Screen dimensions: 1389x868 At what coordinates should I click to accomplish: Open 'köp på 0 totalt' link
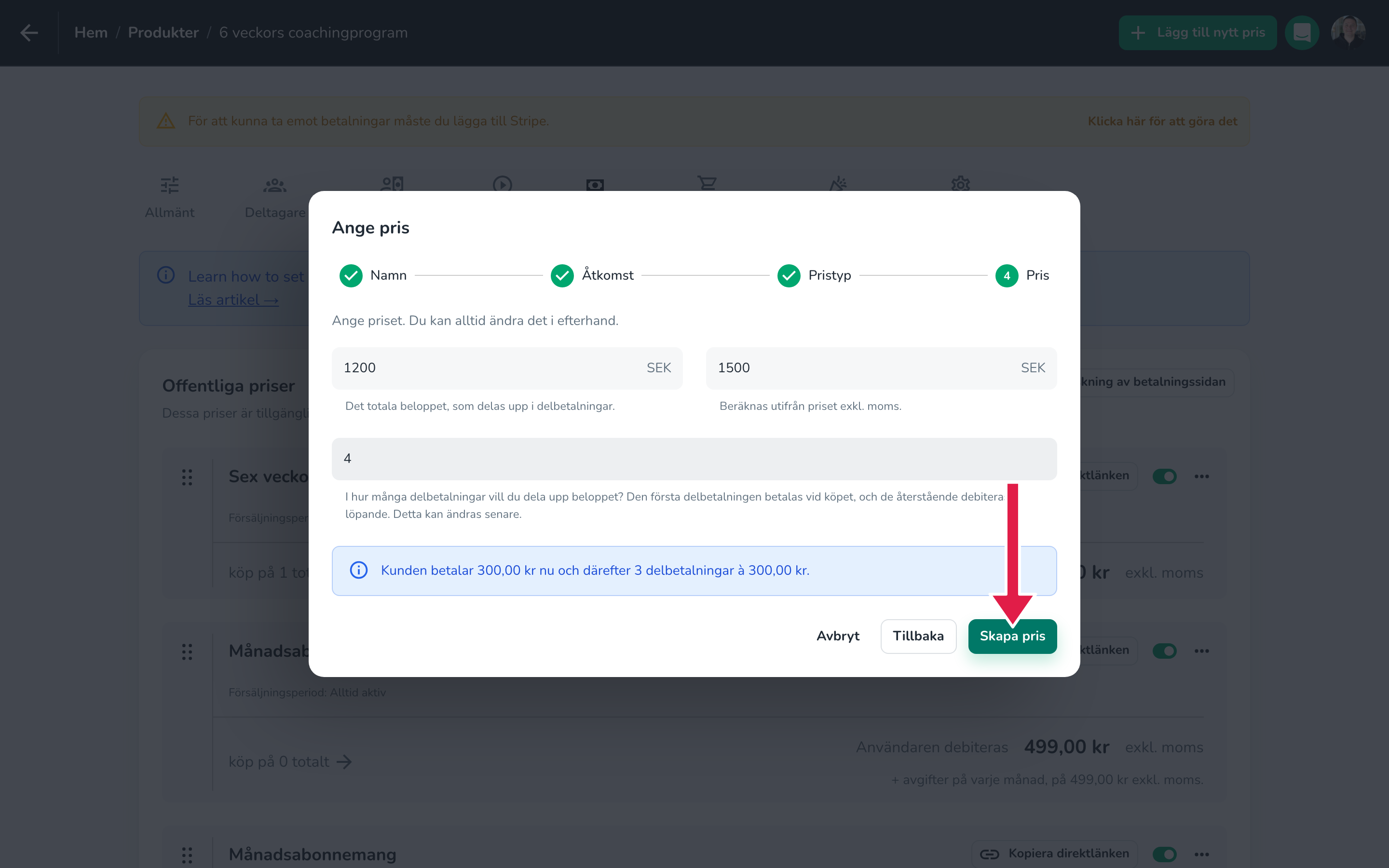pyautogui.click(x=290, y=762)
